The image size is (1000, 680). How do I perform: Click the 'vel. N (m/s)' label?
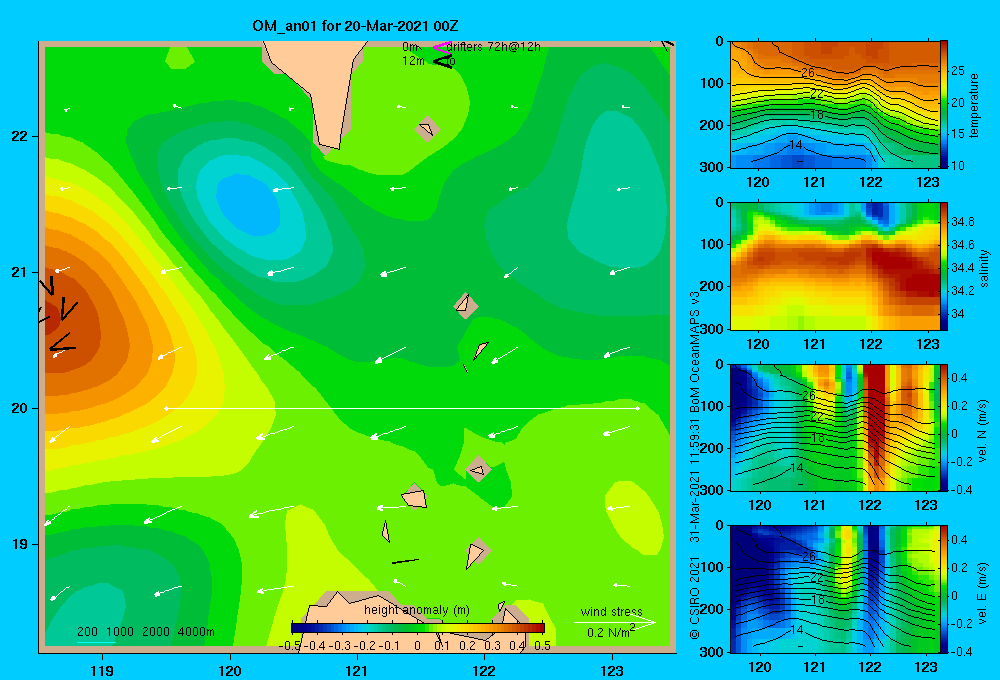[x=983, y=431]
